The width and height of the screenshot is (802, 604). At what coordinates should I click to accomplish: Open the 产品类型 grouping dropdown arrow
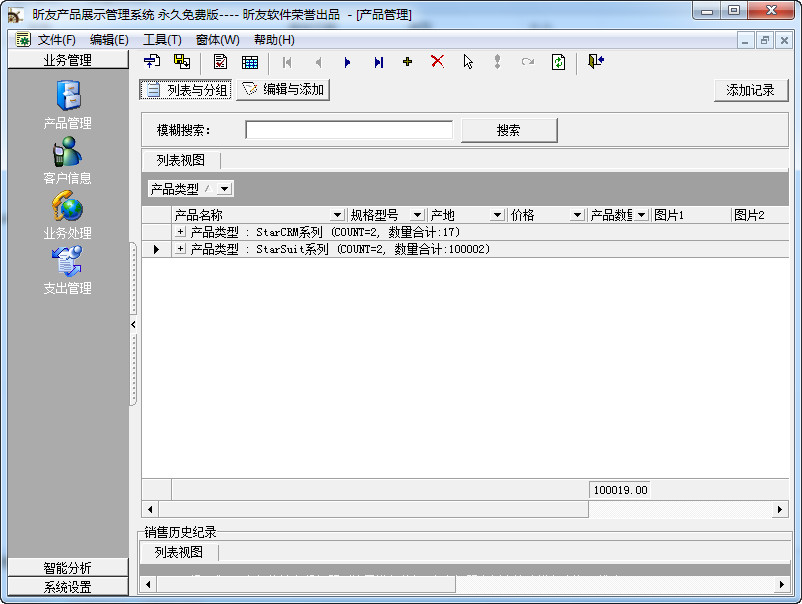coord(224,189)
